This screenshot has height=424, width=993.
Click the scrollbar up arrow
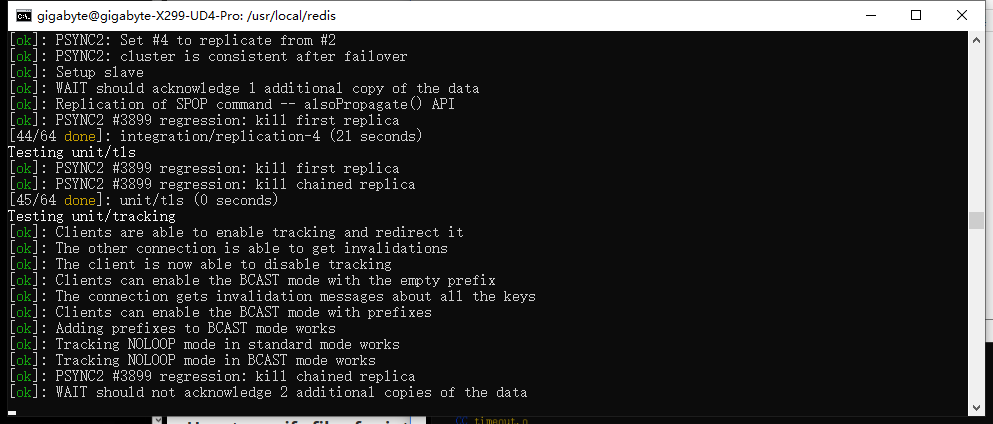coord(976,39)
